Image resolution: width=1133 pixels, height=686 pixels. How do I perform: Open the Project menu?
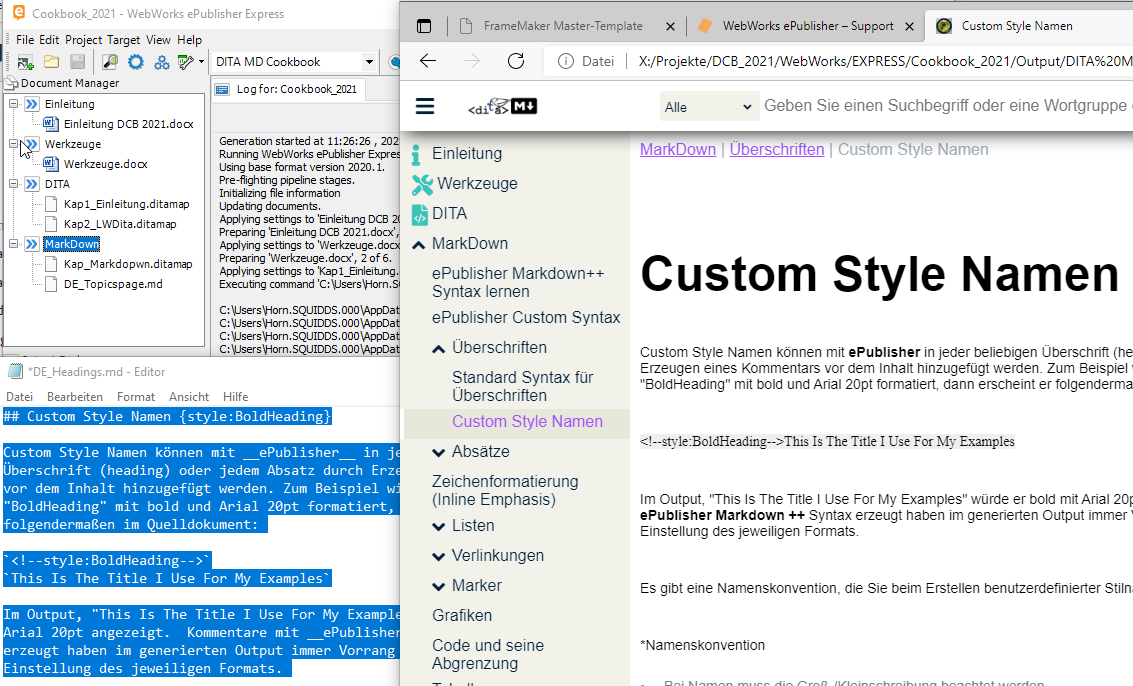tap(83, 40)
